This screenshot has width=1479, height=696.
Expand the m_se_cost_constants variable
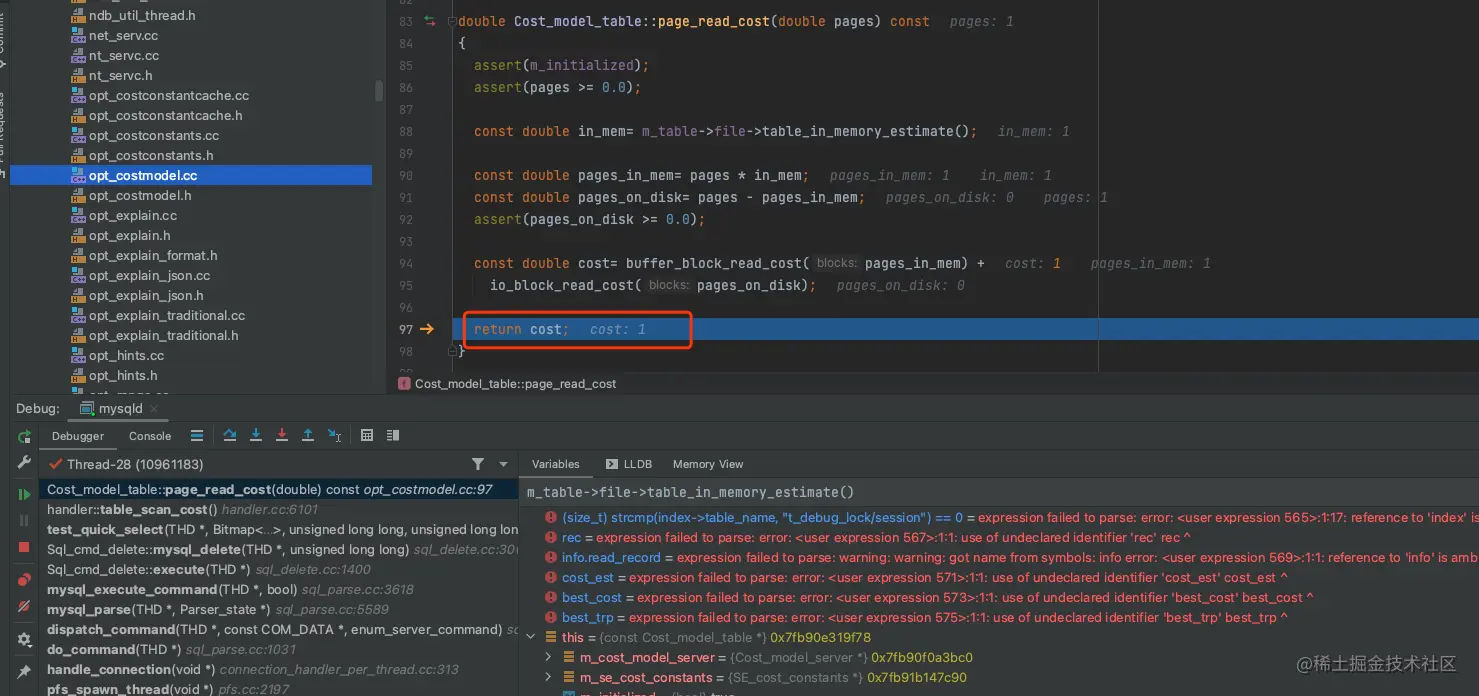pyautogui.click(x=548, y=677)
